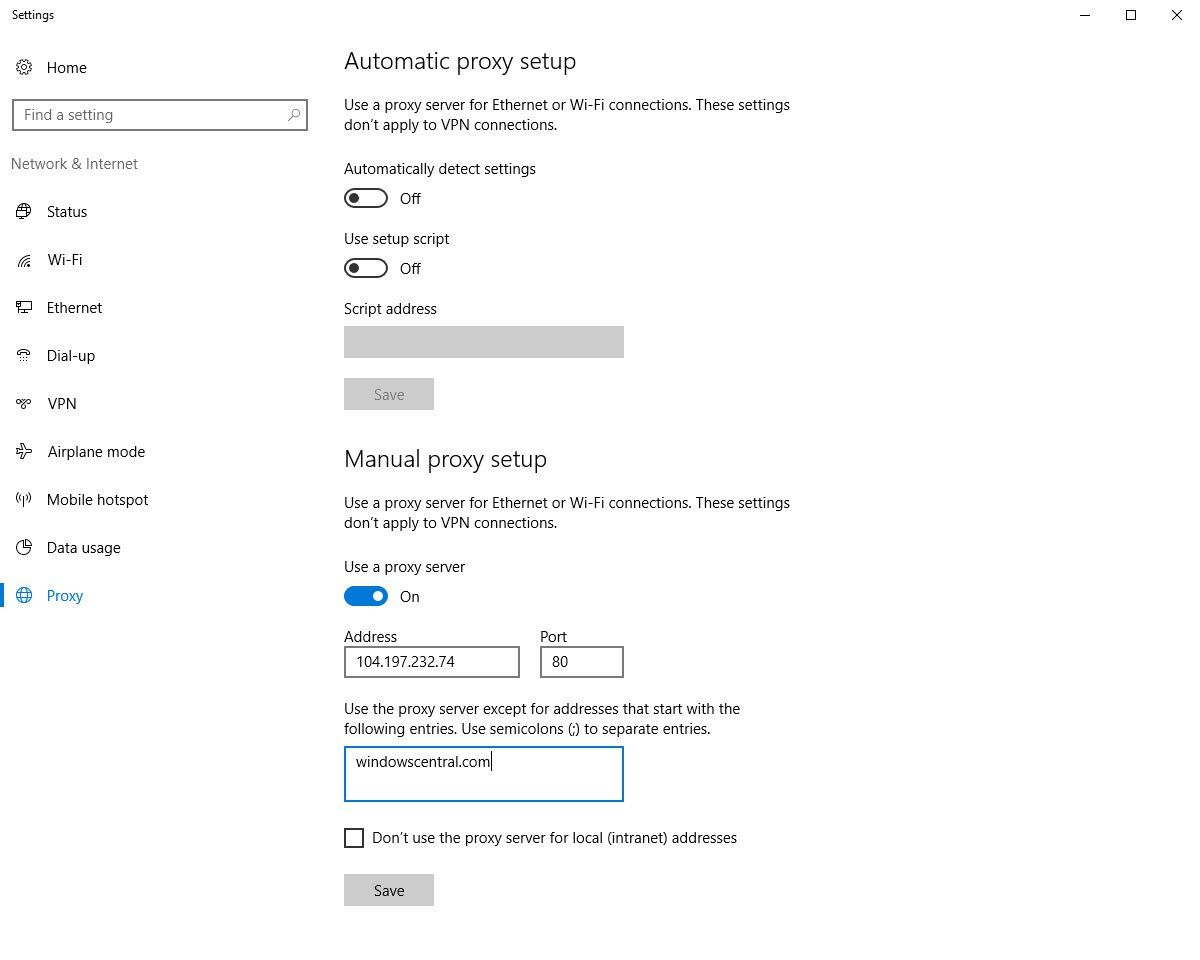Click the Home gear icon

pyautogui.click(x=24, y=67)
